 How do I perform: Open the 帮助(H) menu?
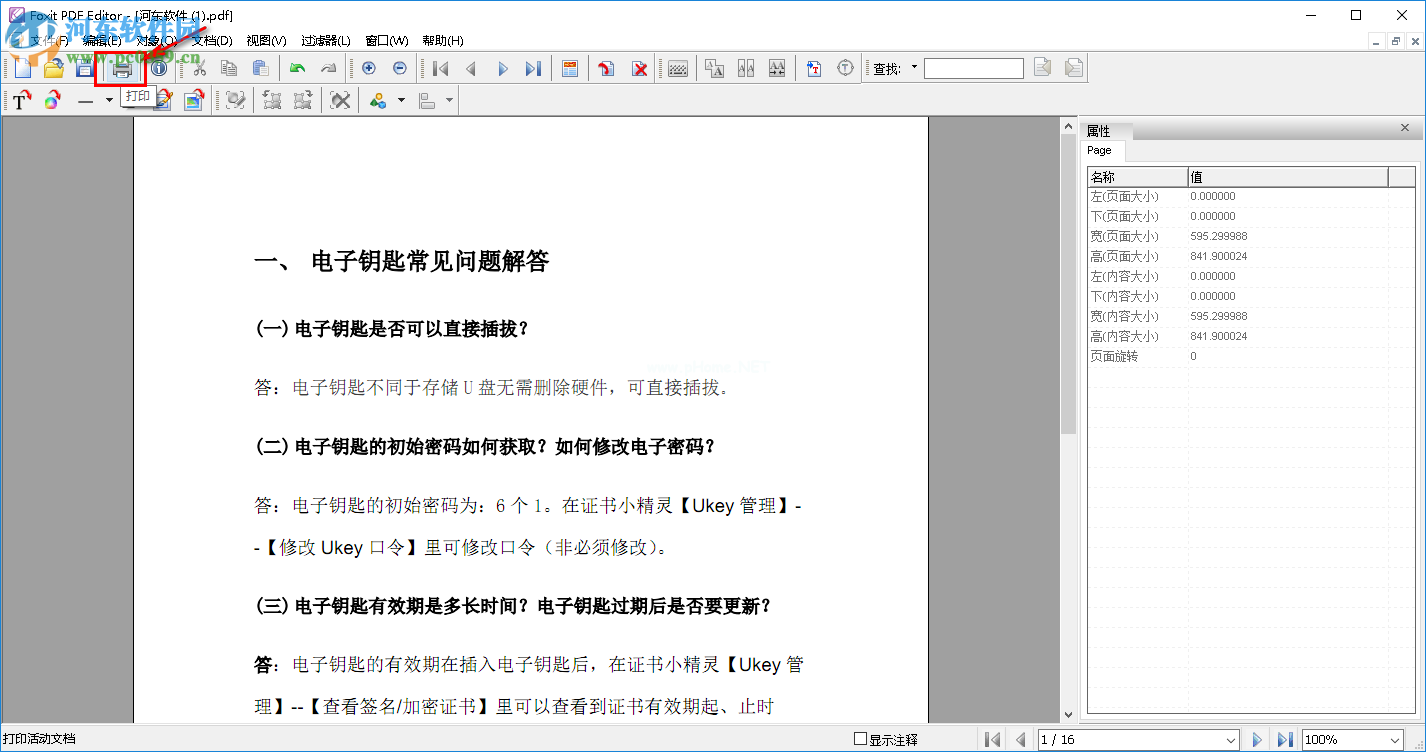443,41
